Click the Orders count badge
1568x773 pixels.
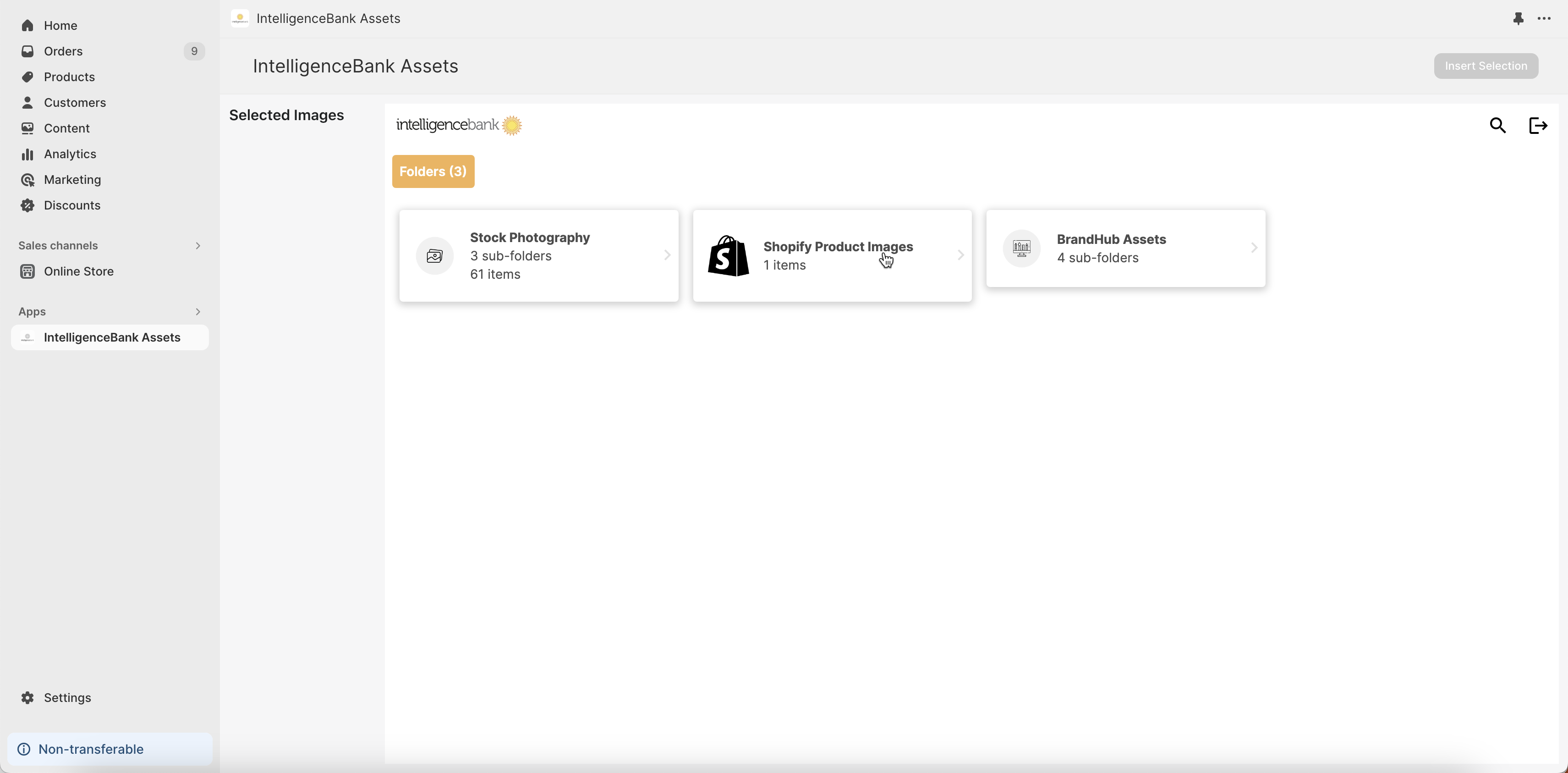coord(194,51)
